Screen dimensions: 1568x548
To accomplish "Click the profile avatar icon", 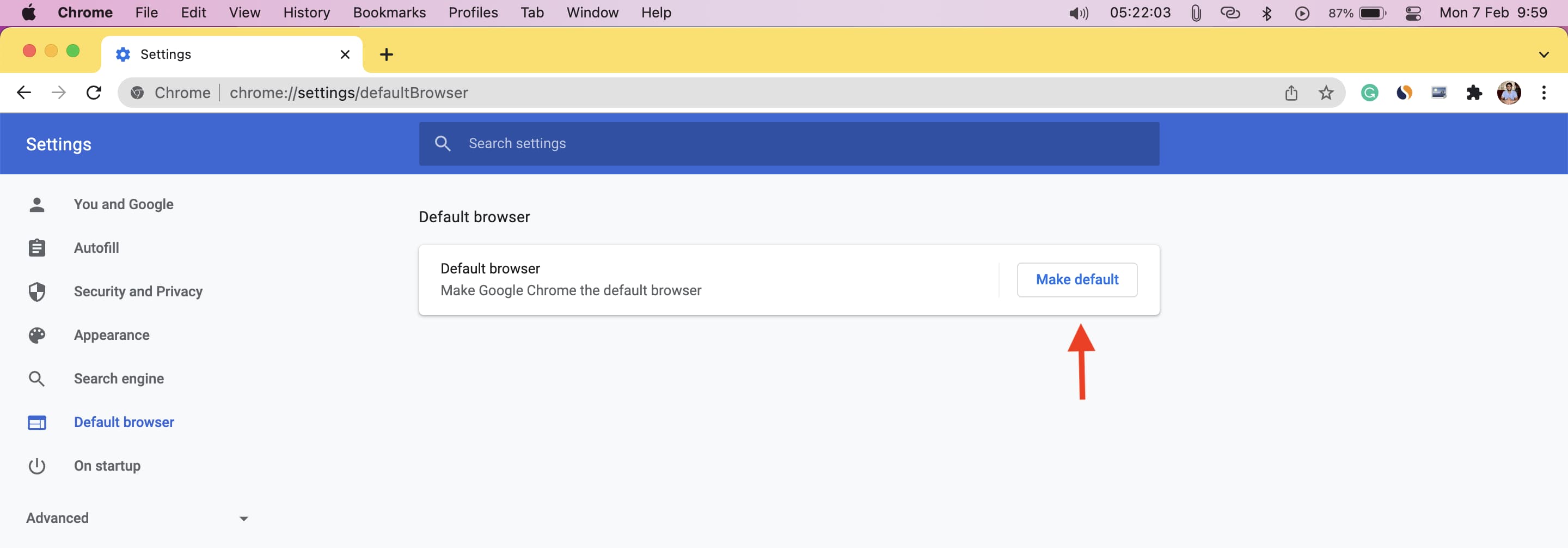I will click(1509, 93).
